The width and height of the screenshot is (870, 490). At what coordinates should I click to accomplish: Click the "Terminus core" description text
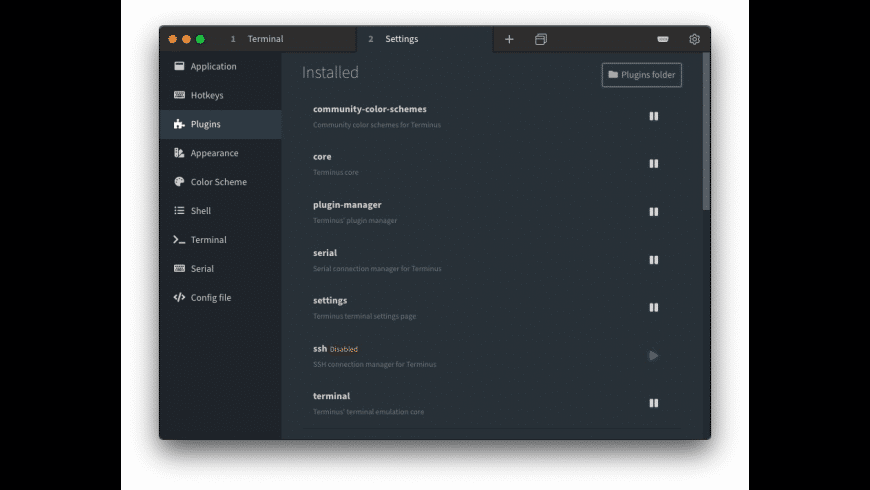336,173
